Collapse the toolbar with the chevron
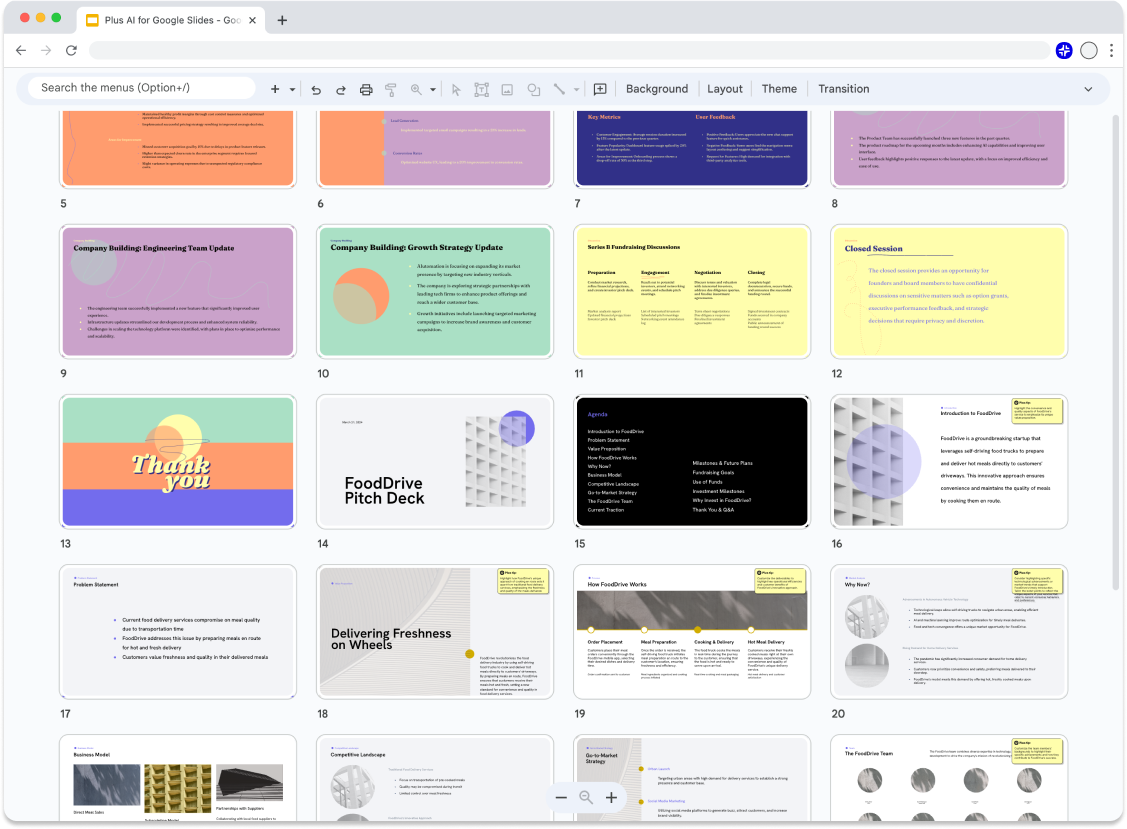 tap(1088, 89)
